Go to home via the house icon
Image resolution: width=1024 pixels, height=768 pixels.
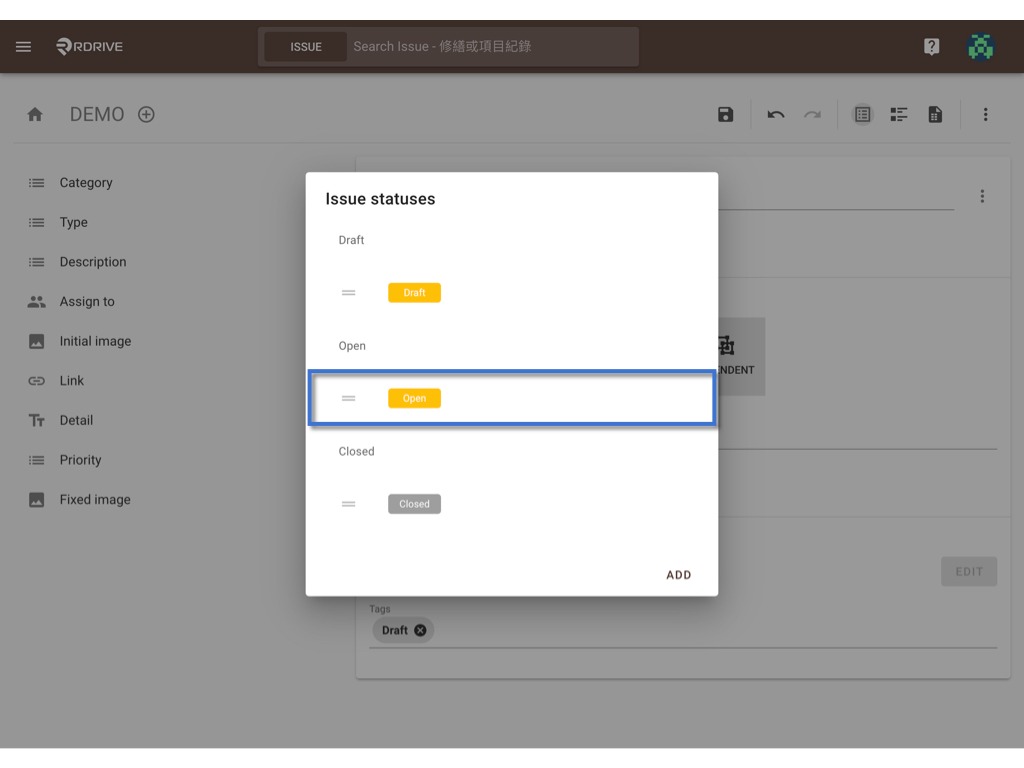[35, 114]
